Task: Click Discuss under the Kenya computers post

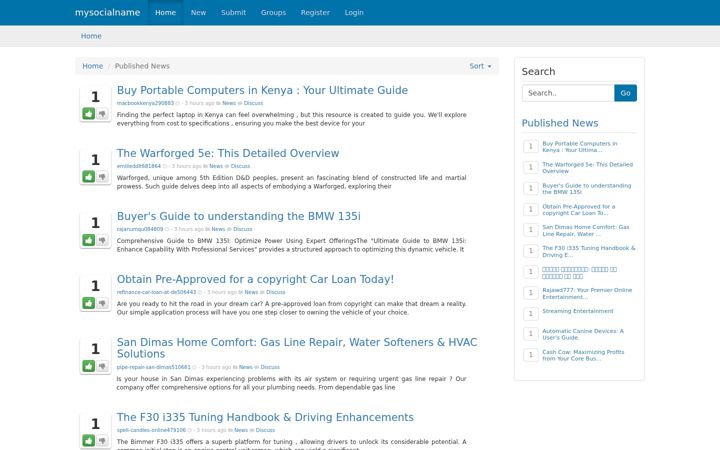Action: click(x=253, y=103)
